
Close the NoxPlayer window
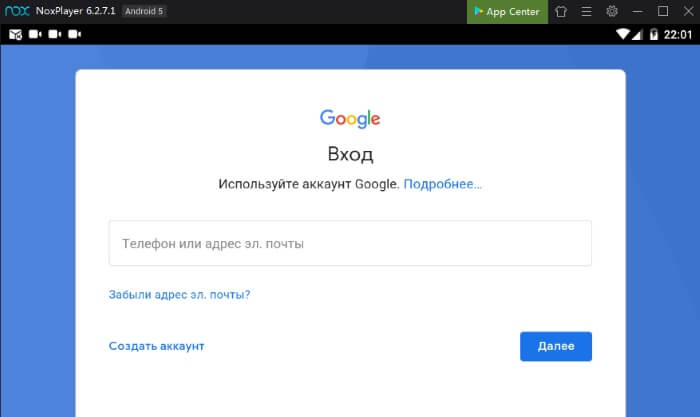click(688, 11)
